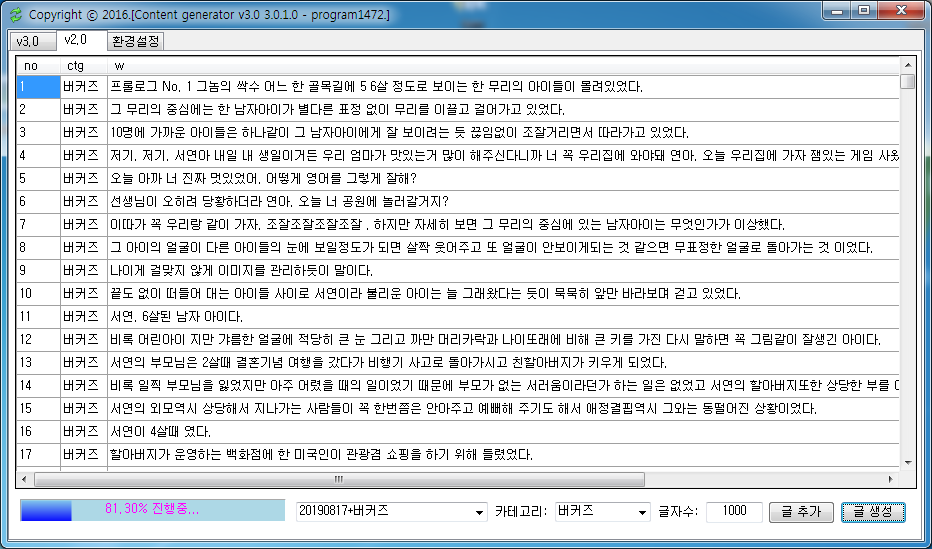Click the 글 추가 button
The width and height of the screenshot is (932, 549).
(x=802, y=511)
